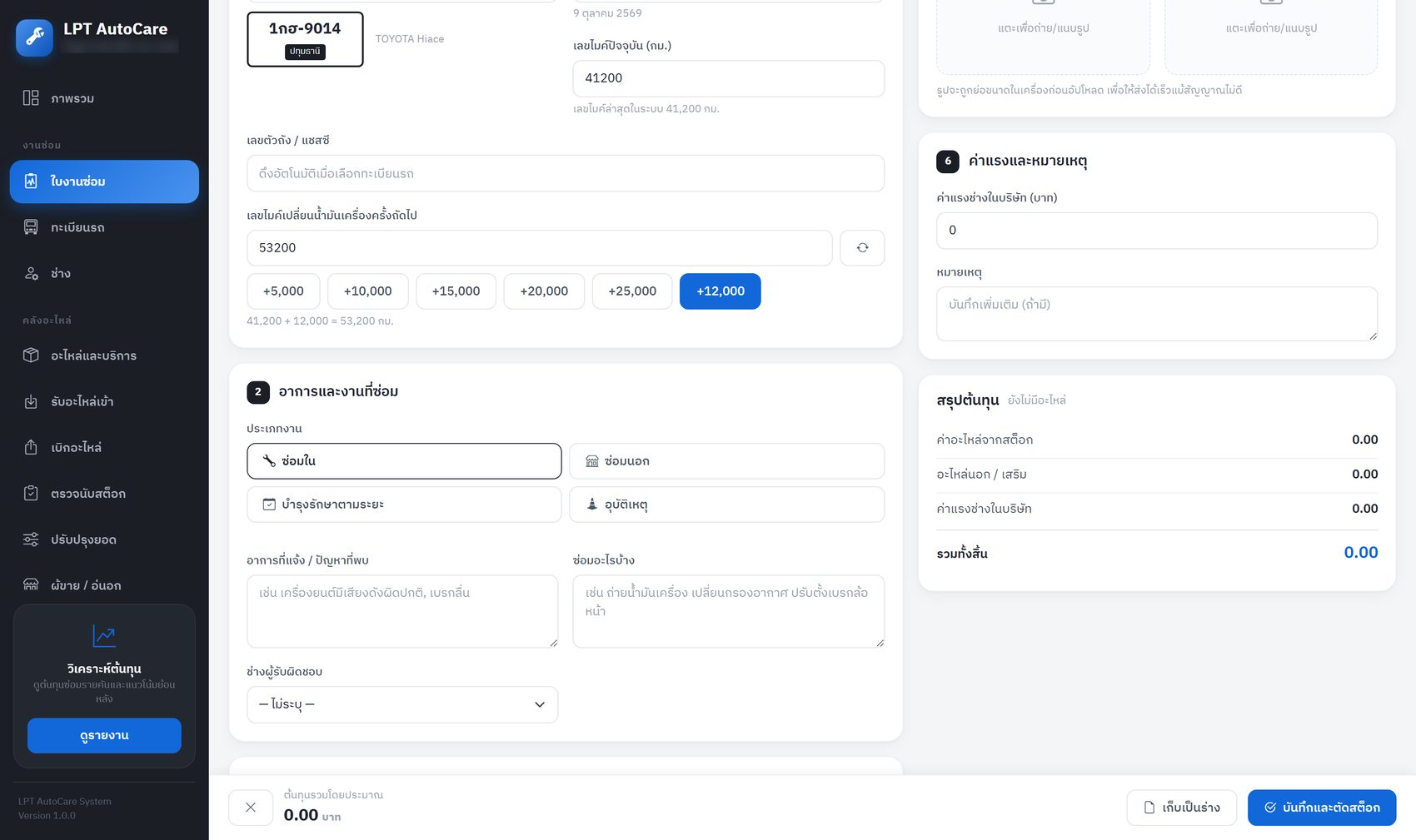Viewport: 1416px width, 840px height.
Task: Click the 1กฮ-9014 license plate card
Action: (305, 39)
